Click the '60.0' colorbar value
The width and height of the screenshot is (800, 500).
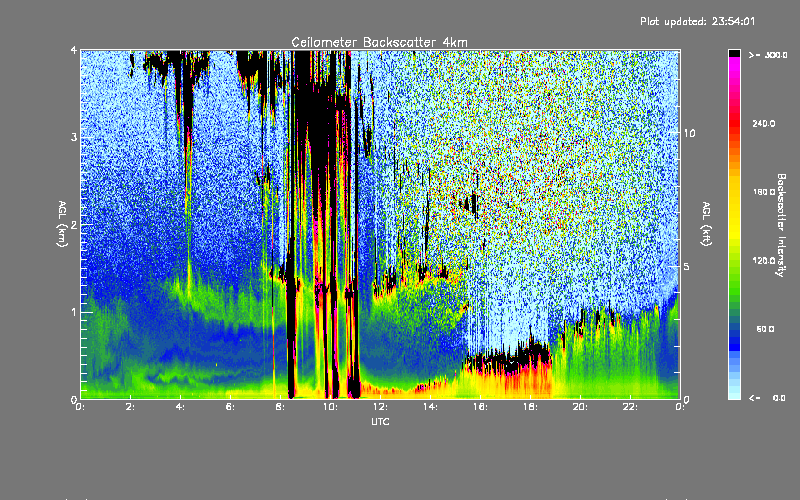(x=765, y=329)
